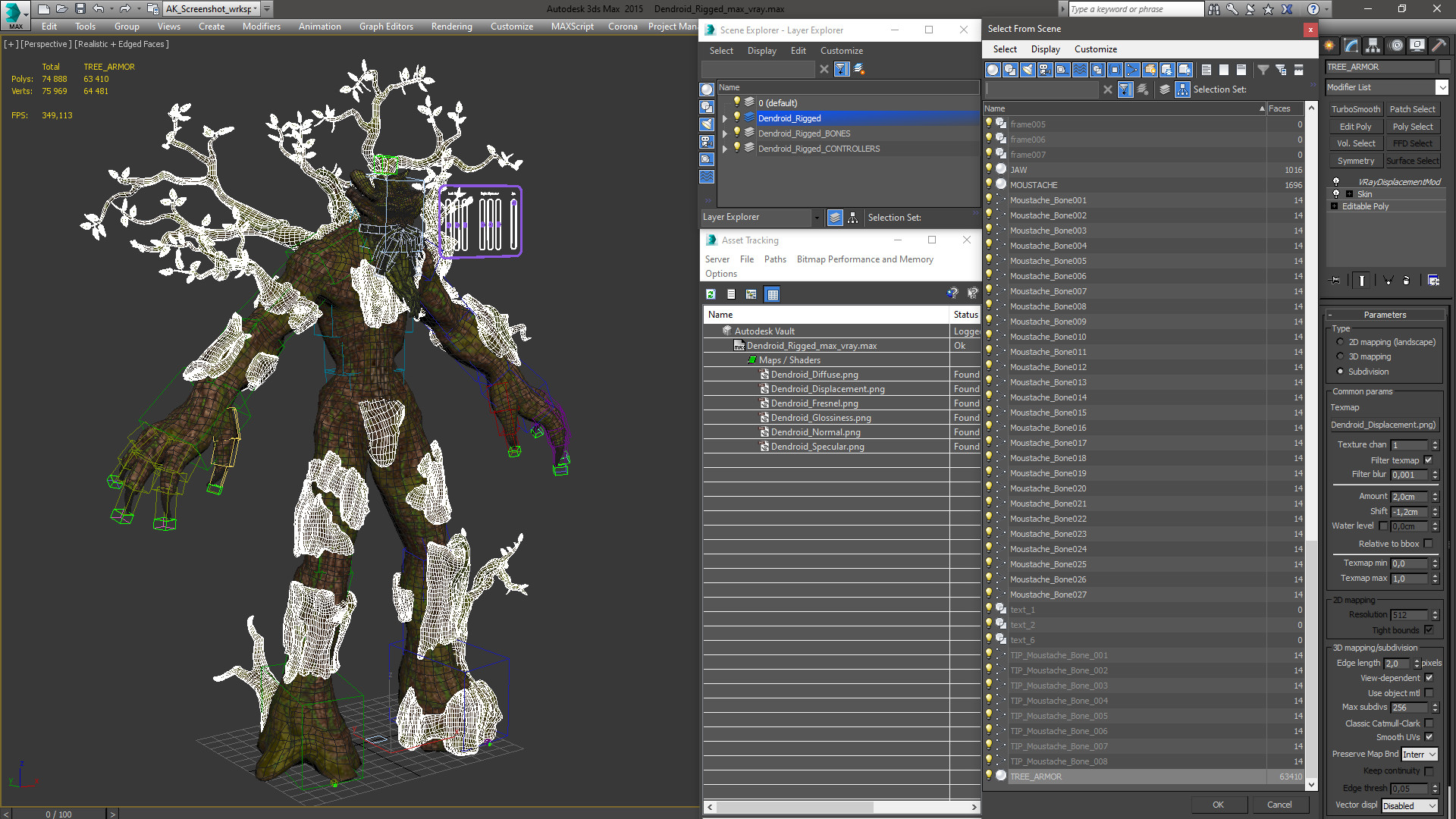
Task: Click the TurboSmooth modifier button
Action: (1356, 109)
